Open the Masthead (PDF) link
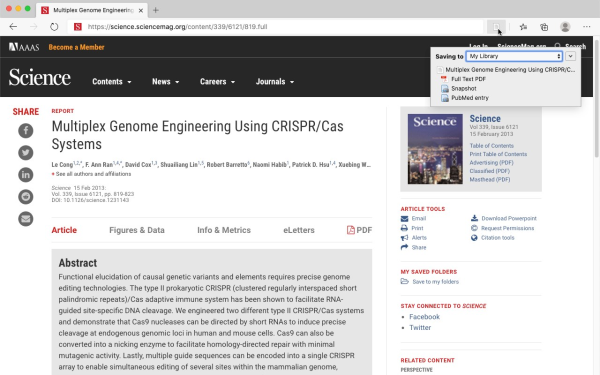This screenshot has height=375, width=600. 490,179
